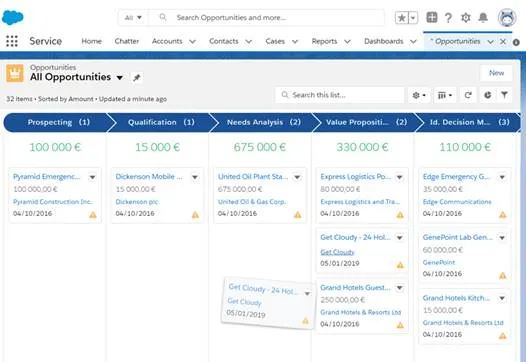Open Dickenson plc account link
526x362 pixels.
point(137,202)
